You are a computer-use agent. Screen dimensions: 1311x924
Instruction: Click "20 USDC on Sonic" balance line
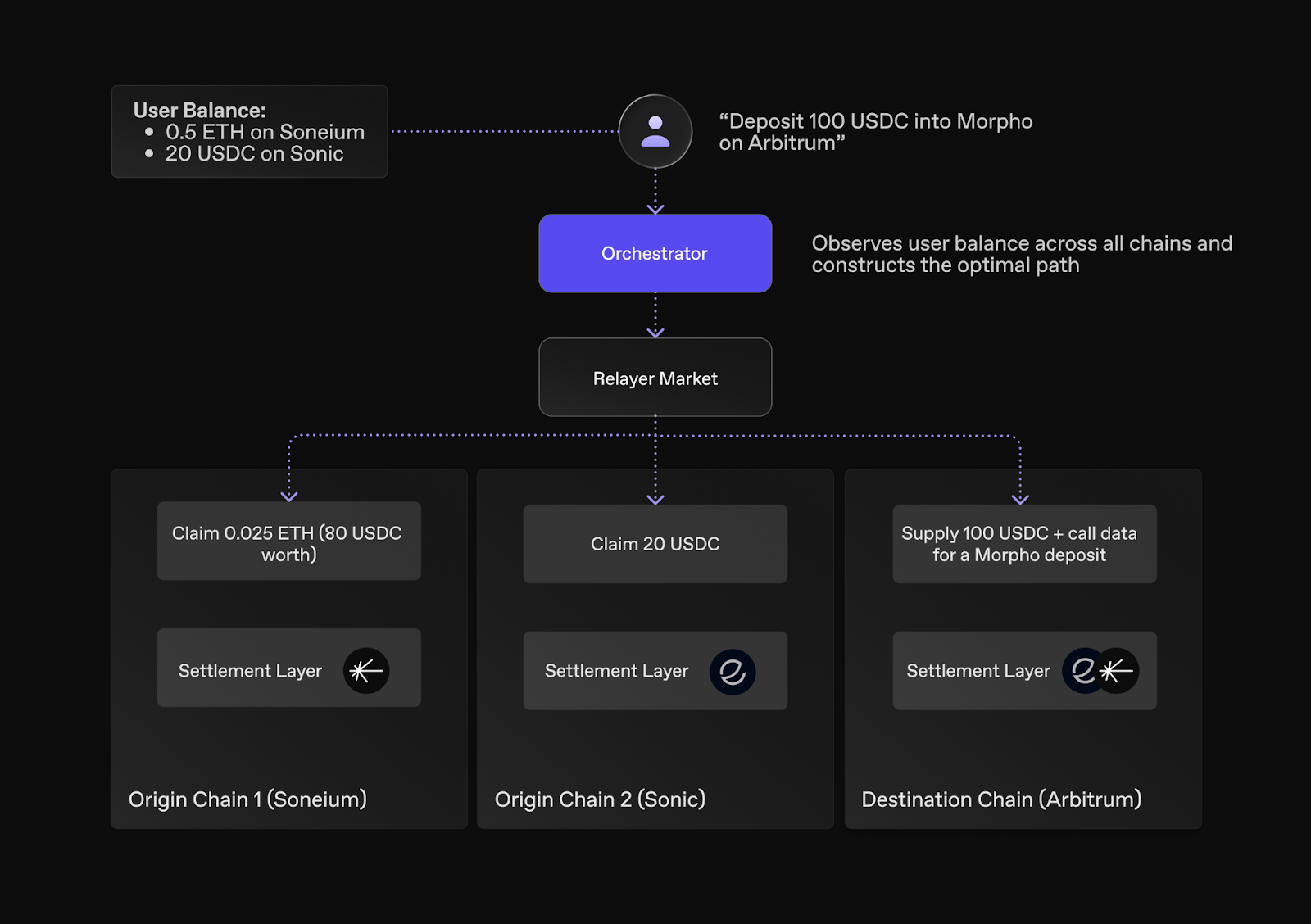(x=254, y=154)
